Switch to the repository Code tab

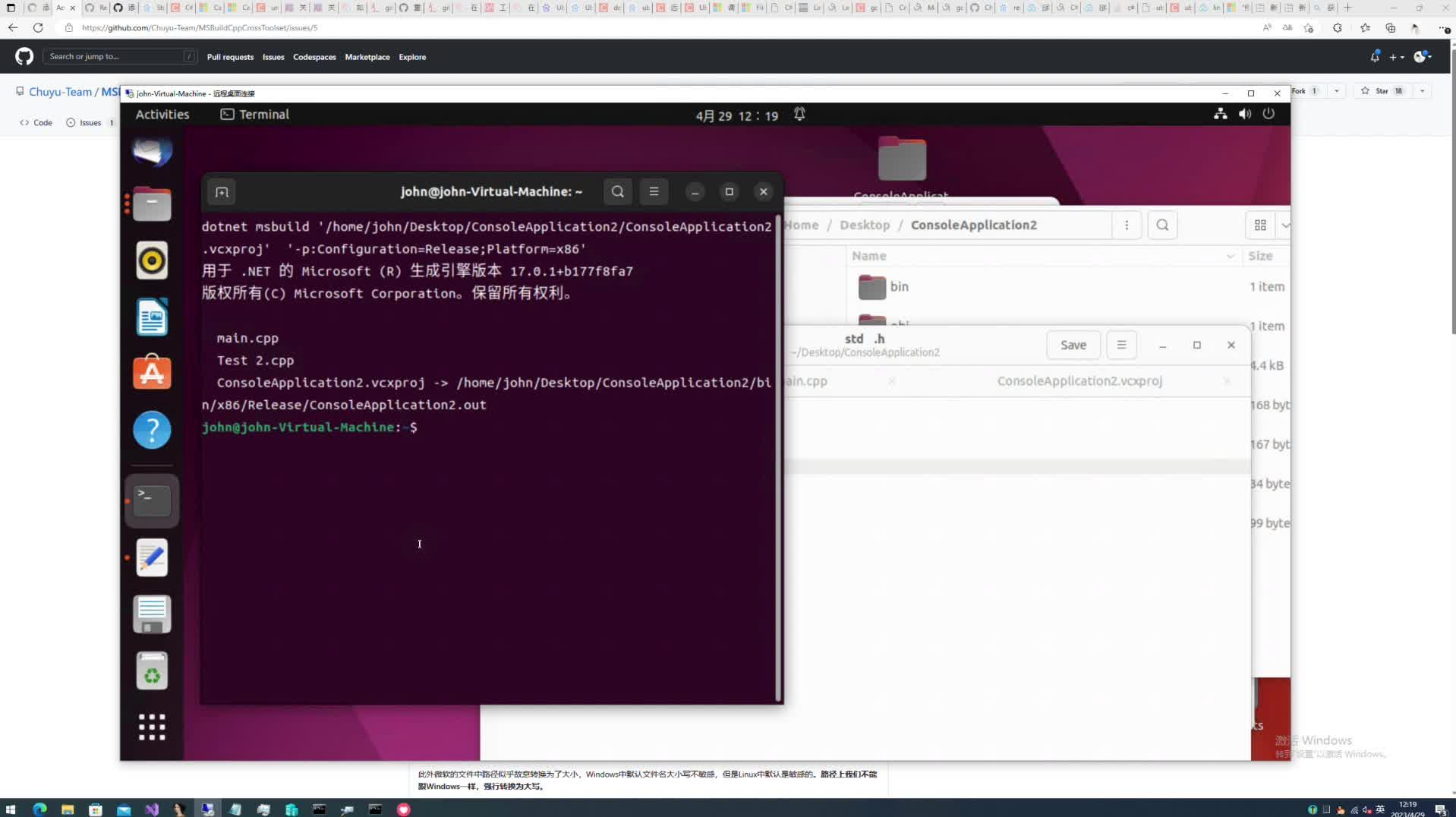(x=36, y=122)
